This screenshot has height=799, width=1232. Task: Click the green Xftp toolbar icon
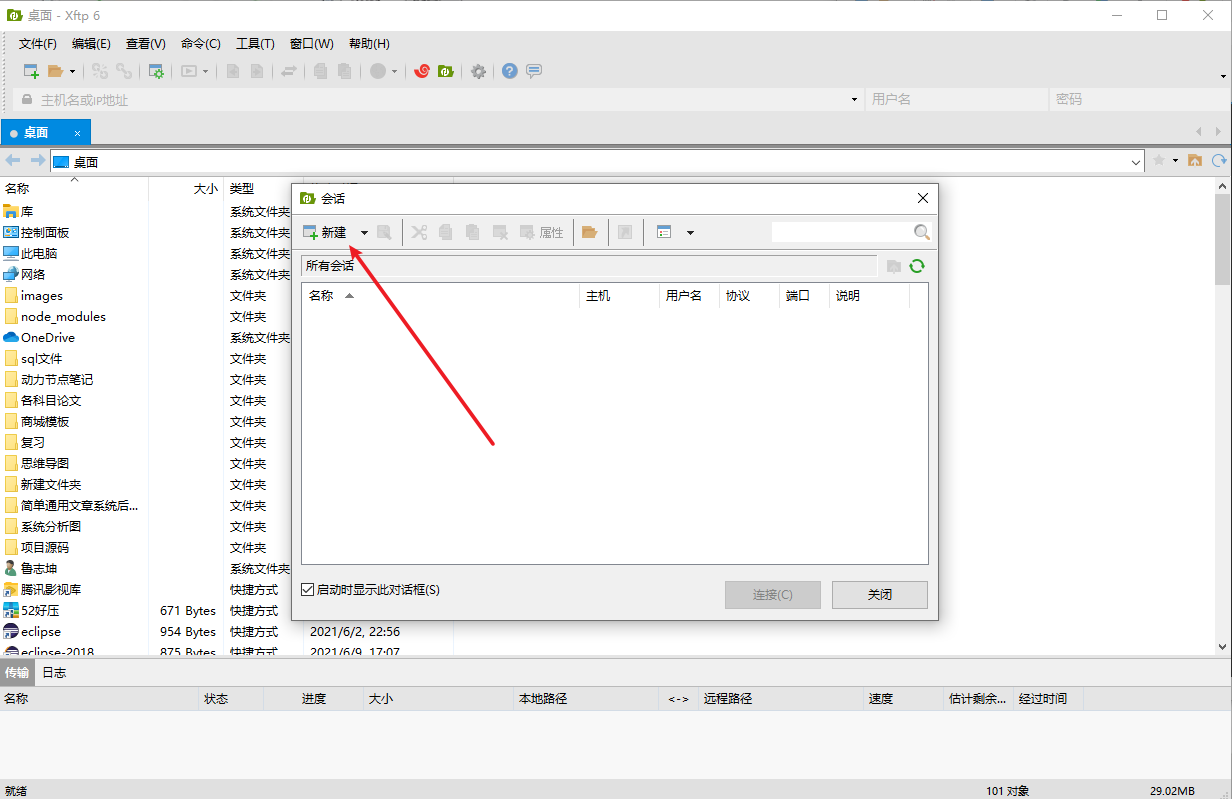(446, 71)
